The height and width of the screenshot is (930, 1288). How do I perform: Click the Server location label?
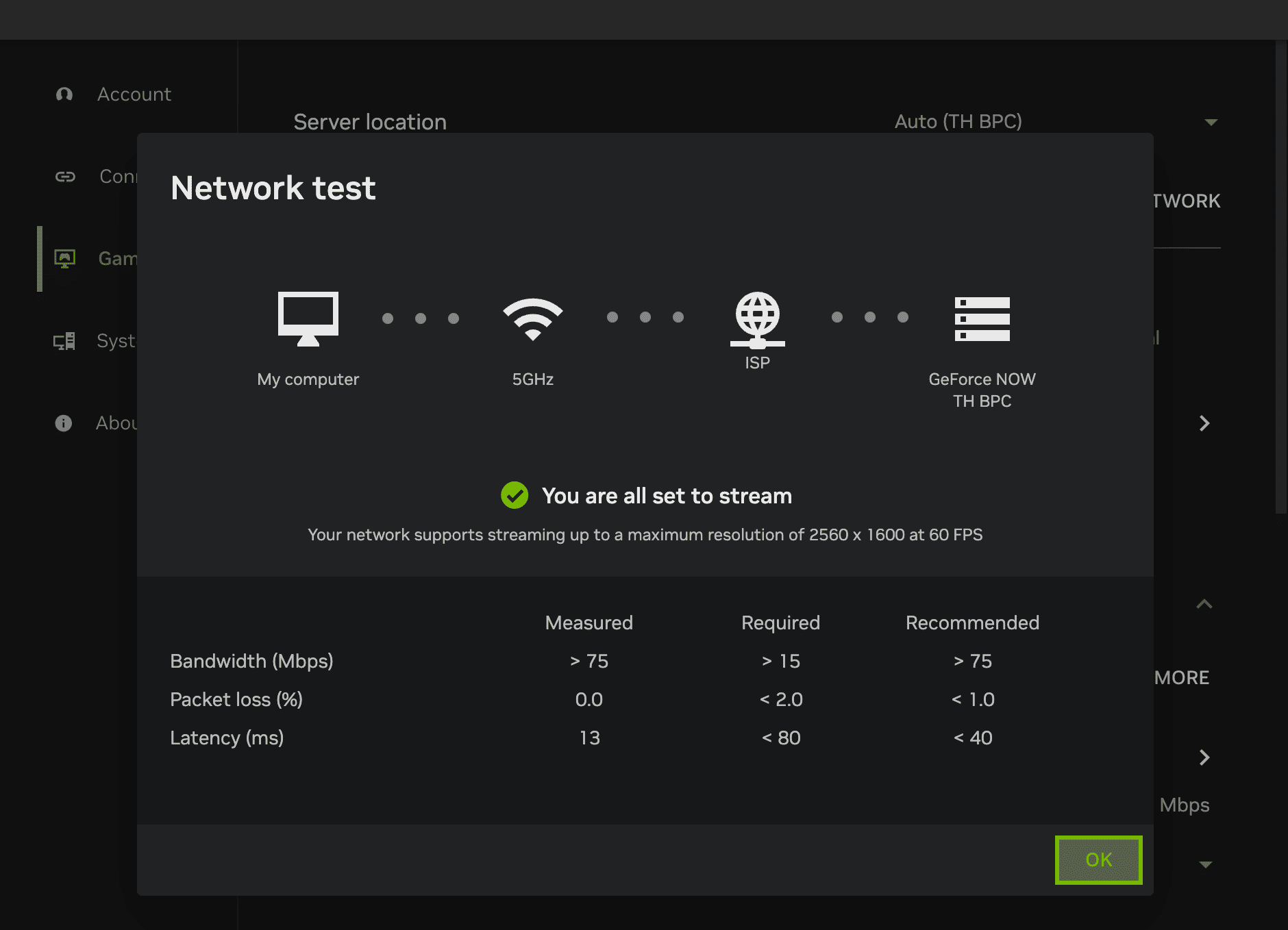(370, 122)
